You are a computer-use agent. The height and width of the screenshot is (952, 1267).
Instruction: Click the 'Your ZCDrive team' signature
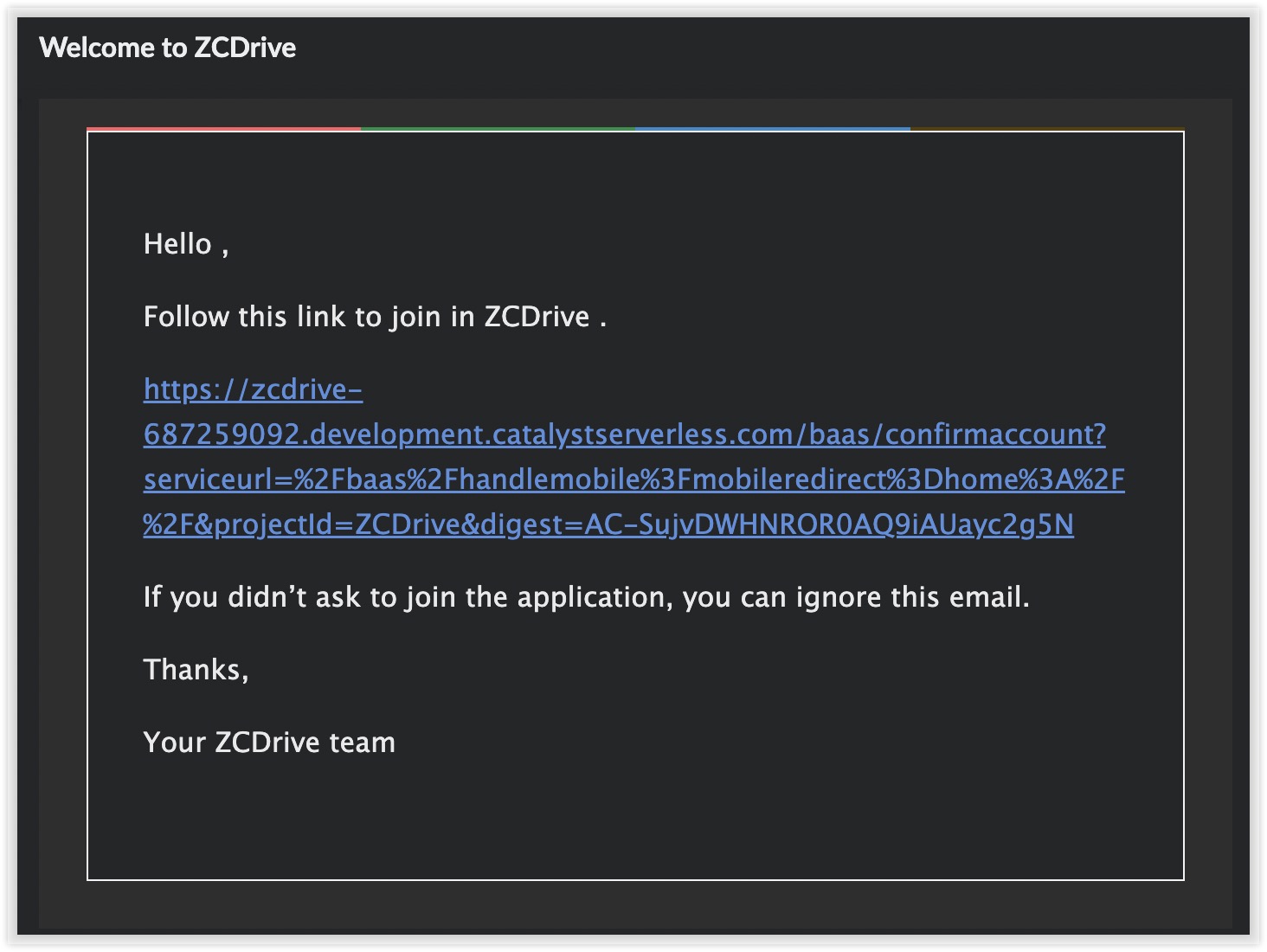click(x=268, y=743)
